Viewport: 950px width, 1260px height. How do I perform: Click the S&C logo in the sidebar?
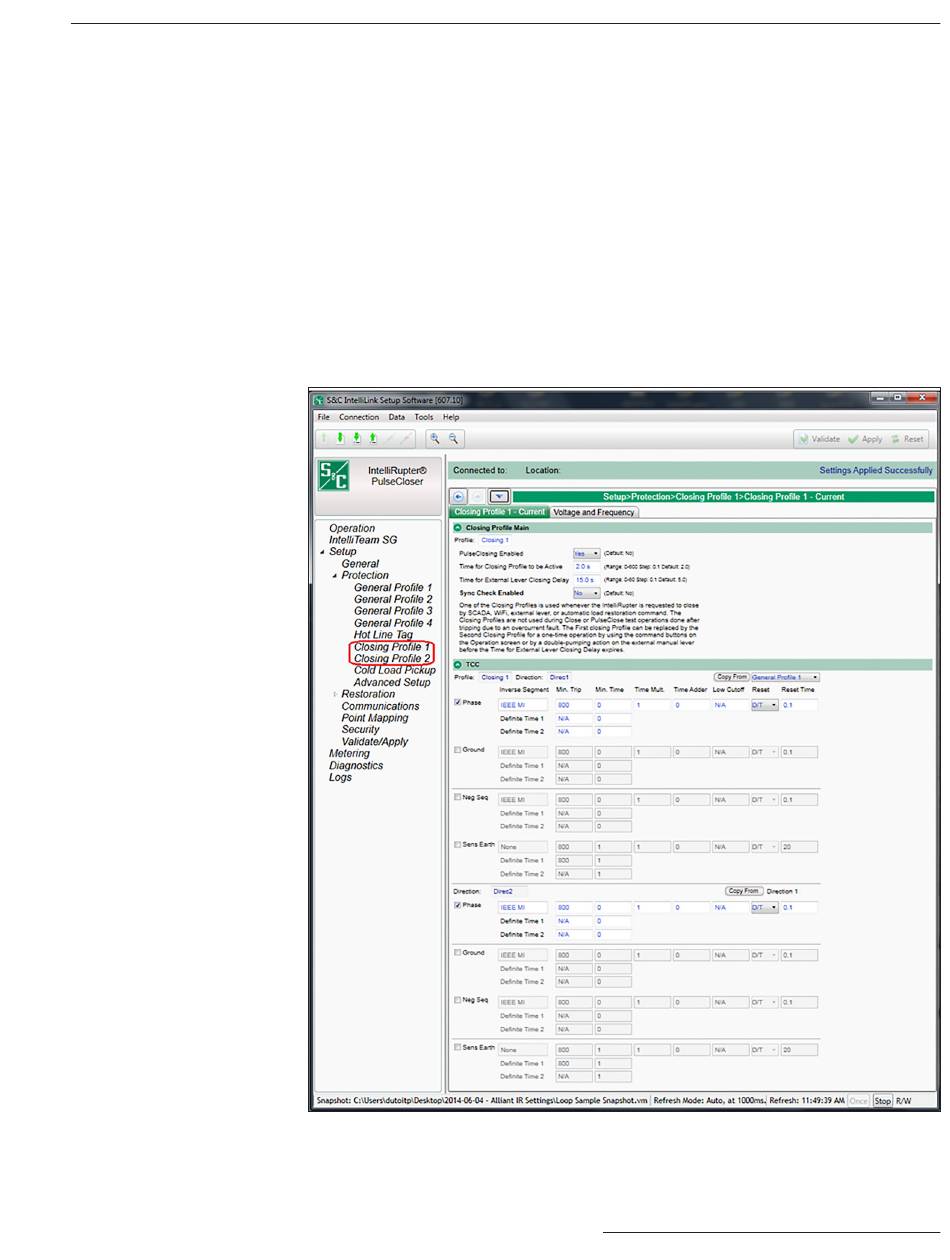pyautogui.click(x=334, y=475)
